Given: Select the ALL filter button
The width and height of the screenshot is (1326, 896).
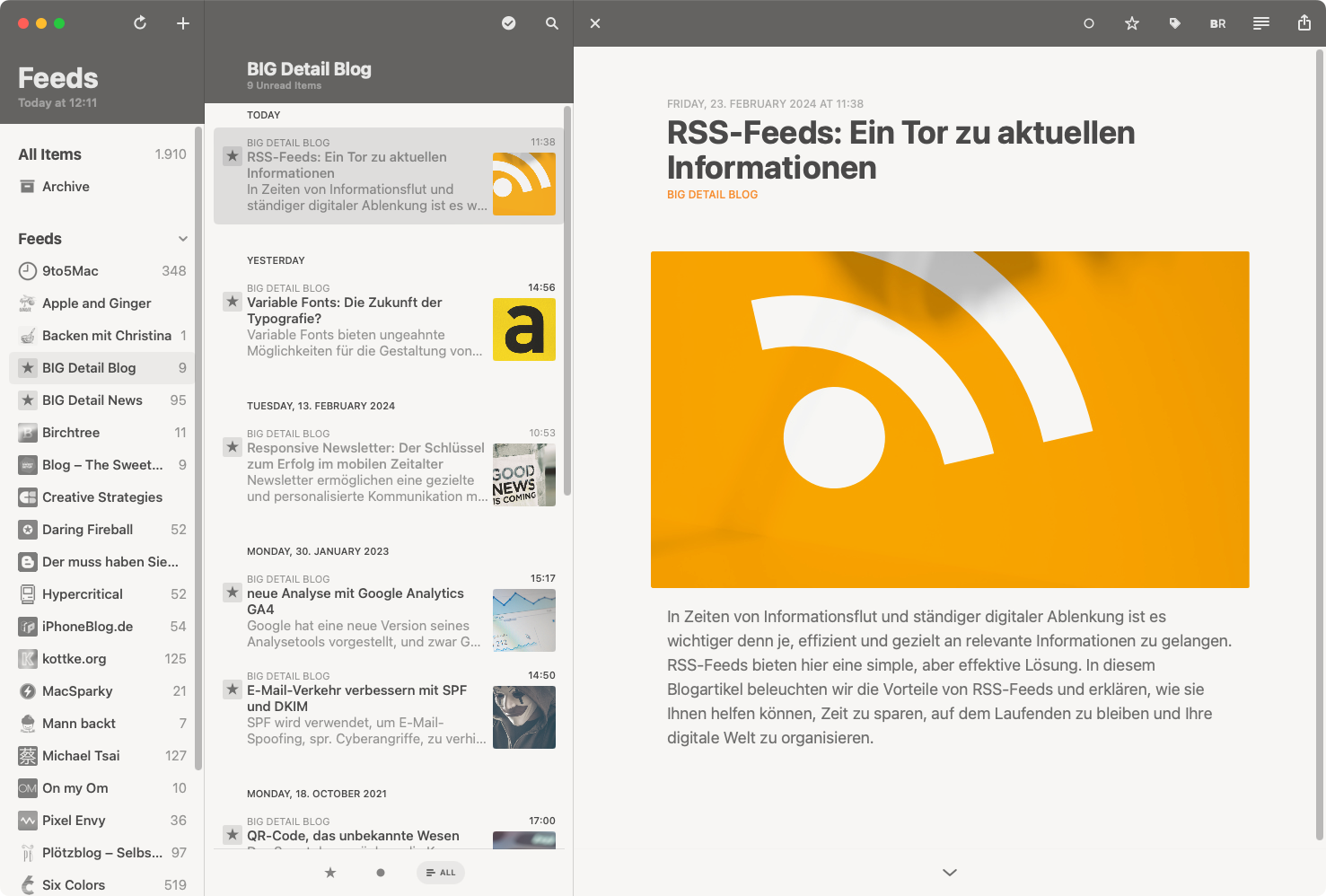Looking at the screenshot, I should coord(441,873).
